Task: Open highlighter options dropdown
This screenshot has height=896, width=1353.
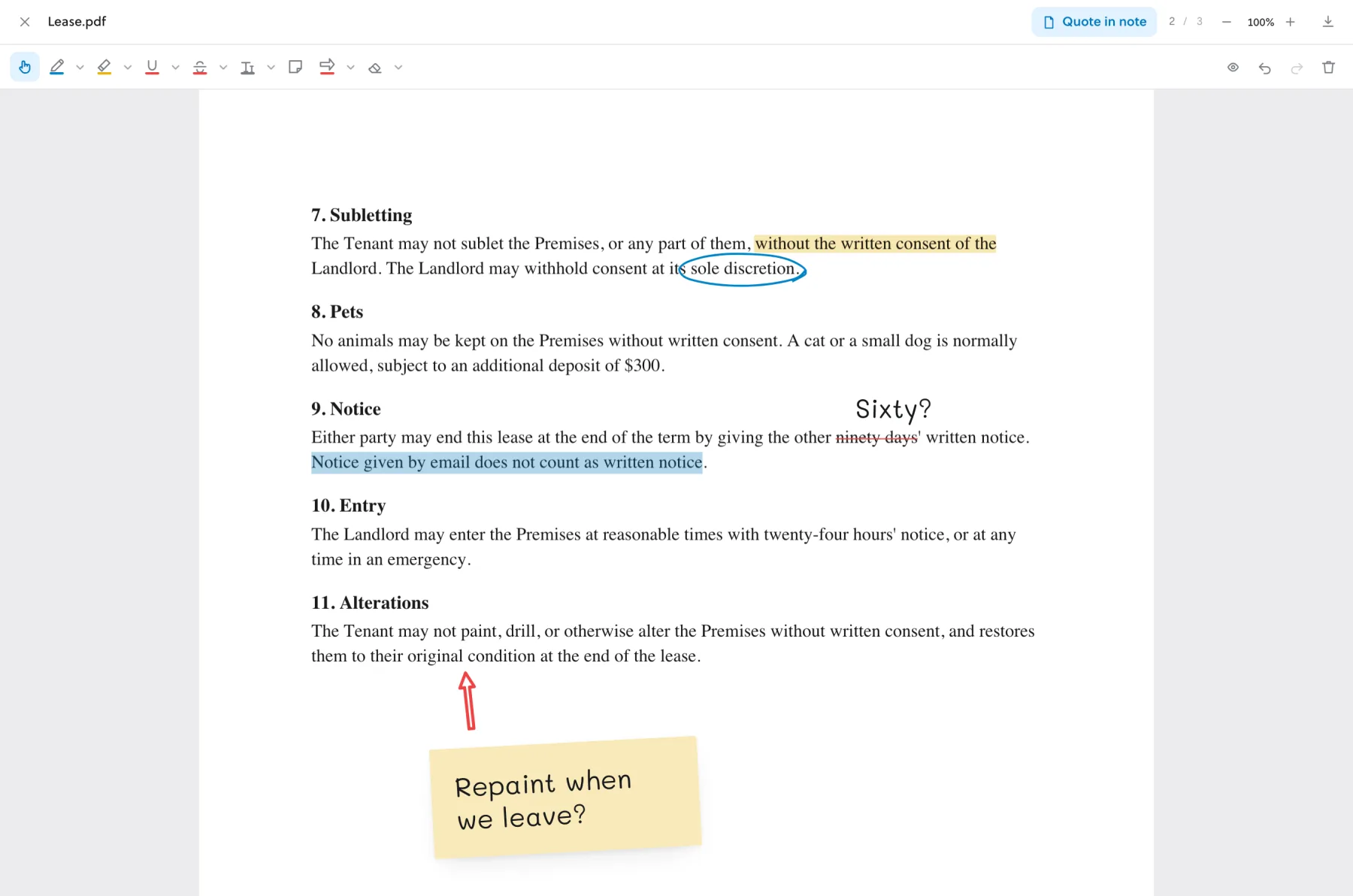Action: pyautogui.click(x=128, y=68)
